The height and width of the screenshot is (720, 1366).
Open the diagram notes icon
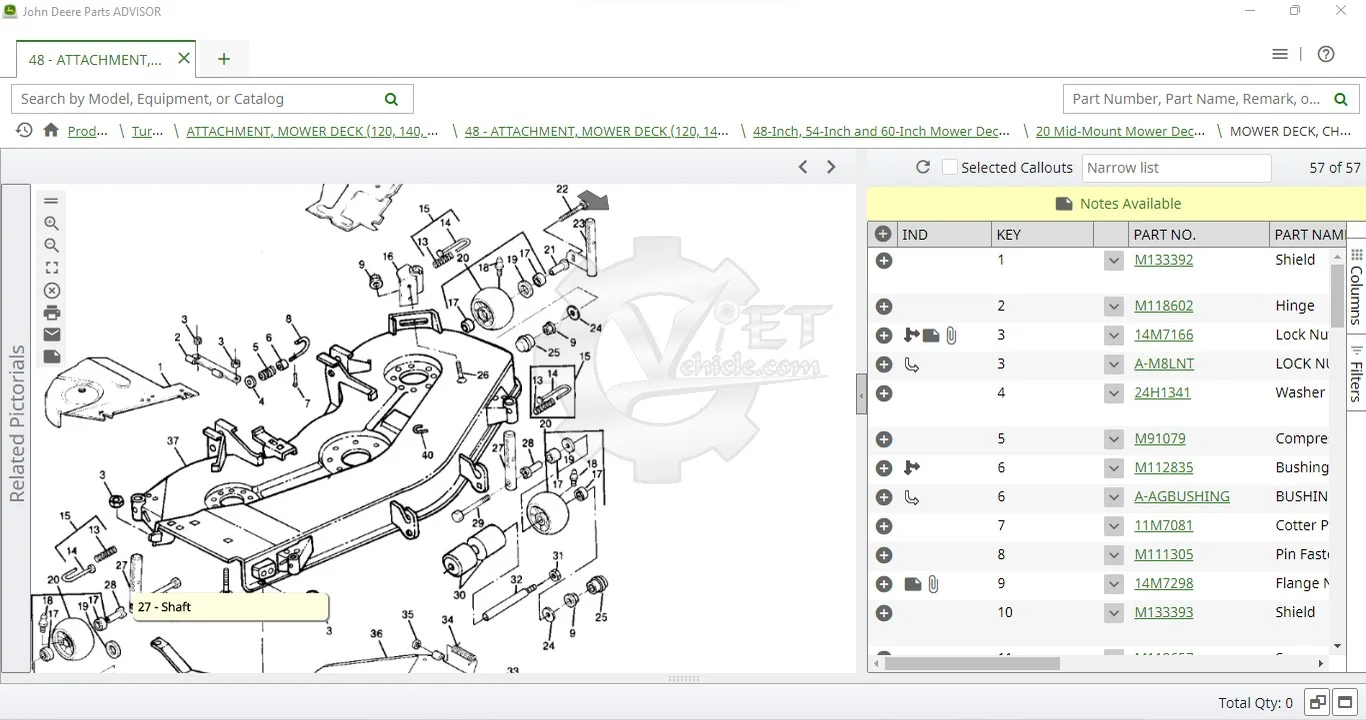click(x=52, y=357)
